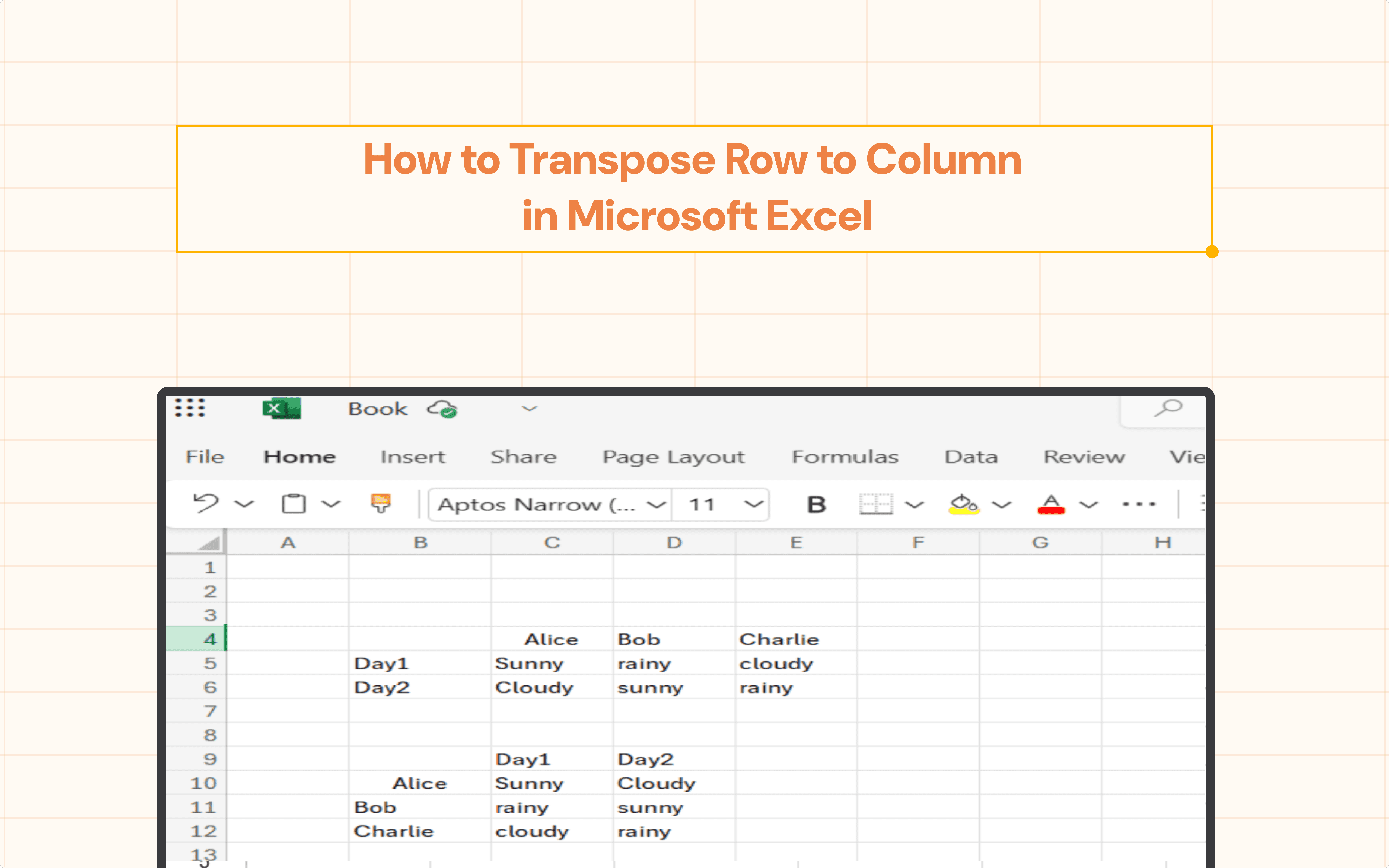This screenshot has height=868, width=1389.
Task: Click the Excel logo icon
Action: coord(281,409)
